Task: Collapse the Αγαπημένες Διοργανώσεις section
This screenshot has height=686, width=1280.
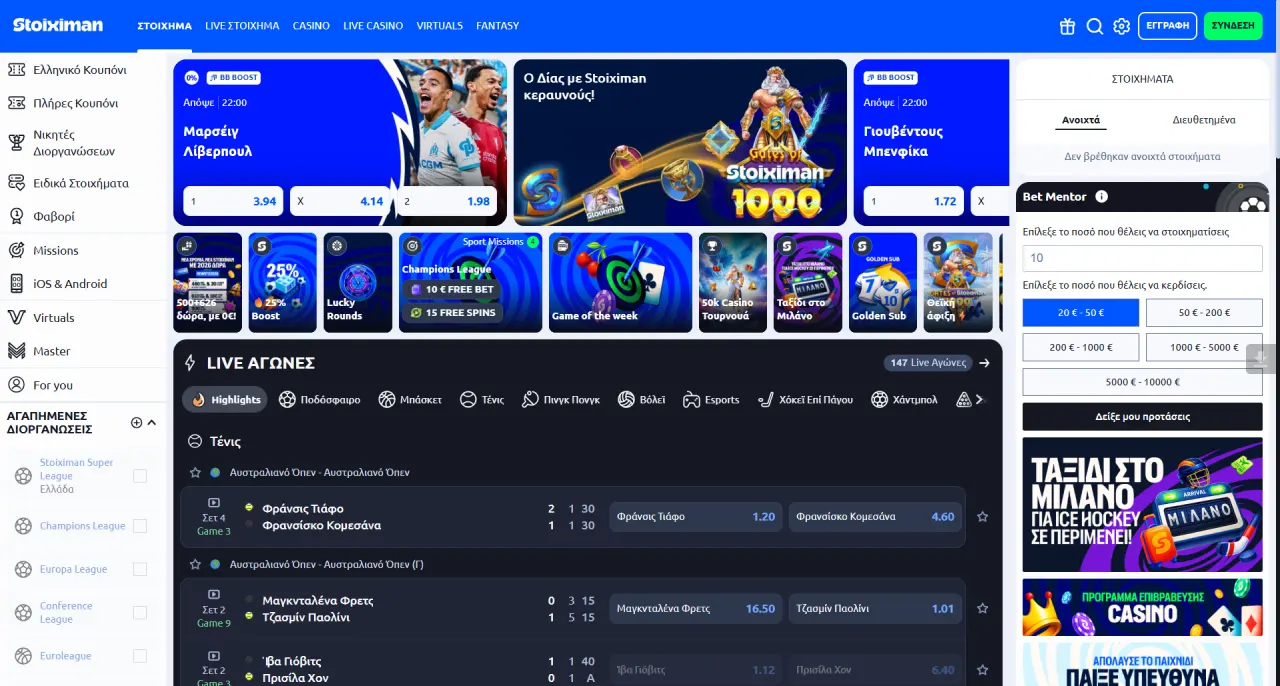Action: tap(152, 423)
